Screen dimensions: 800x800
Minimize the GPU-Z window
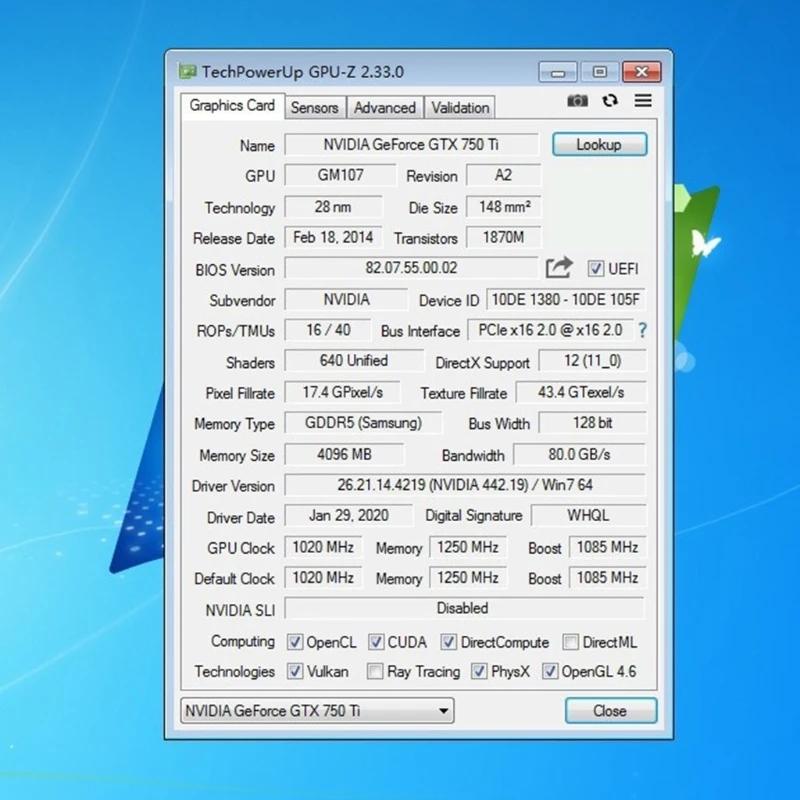click(x=559, y=72)
